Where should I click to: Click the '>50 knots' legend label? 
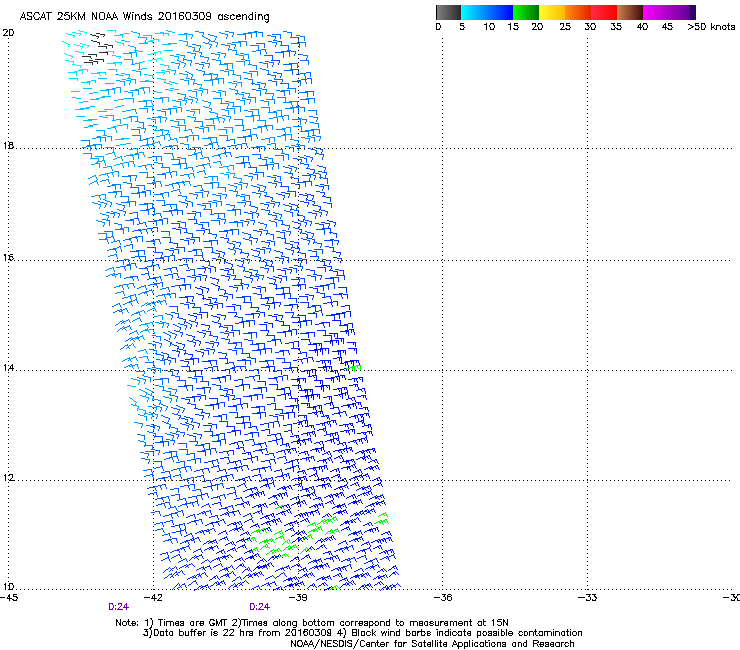[711, 27]
